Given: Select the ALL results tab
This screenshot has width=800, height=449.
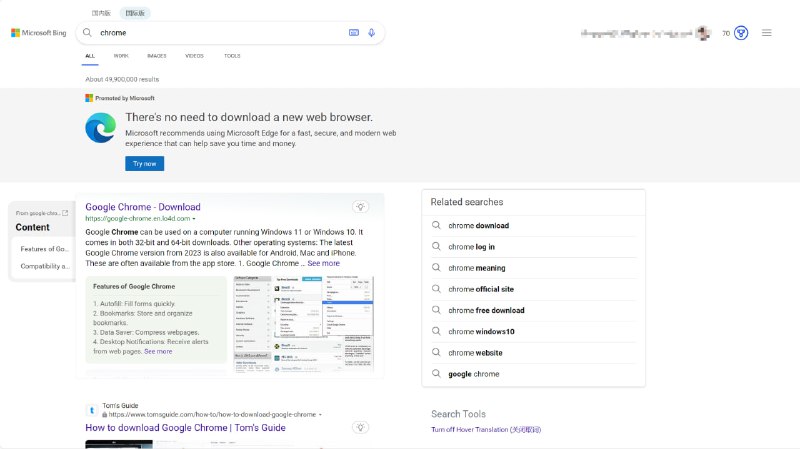Looking at the screenshot, I should coord(90,56).
